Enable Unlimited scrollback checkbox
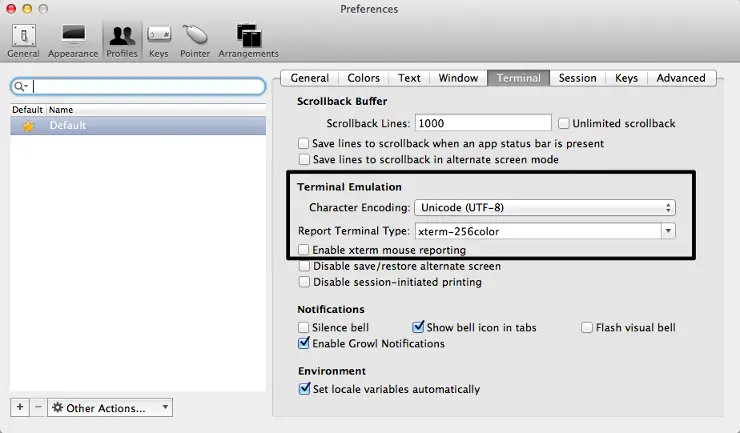Viewport: 740px width, 433px height. pos(564,123)
